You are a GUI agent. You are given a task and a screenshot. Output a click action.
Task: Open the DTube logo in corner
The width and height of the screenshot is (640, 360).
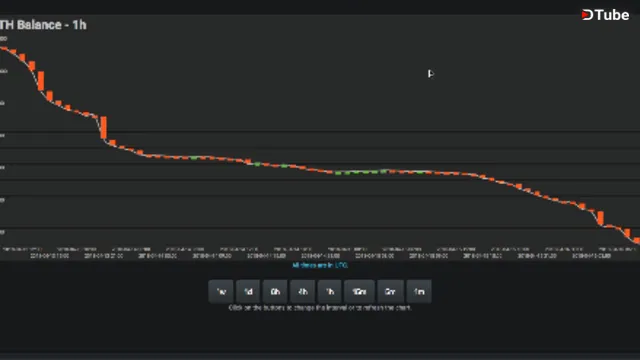[x=605, y=15]
